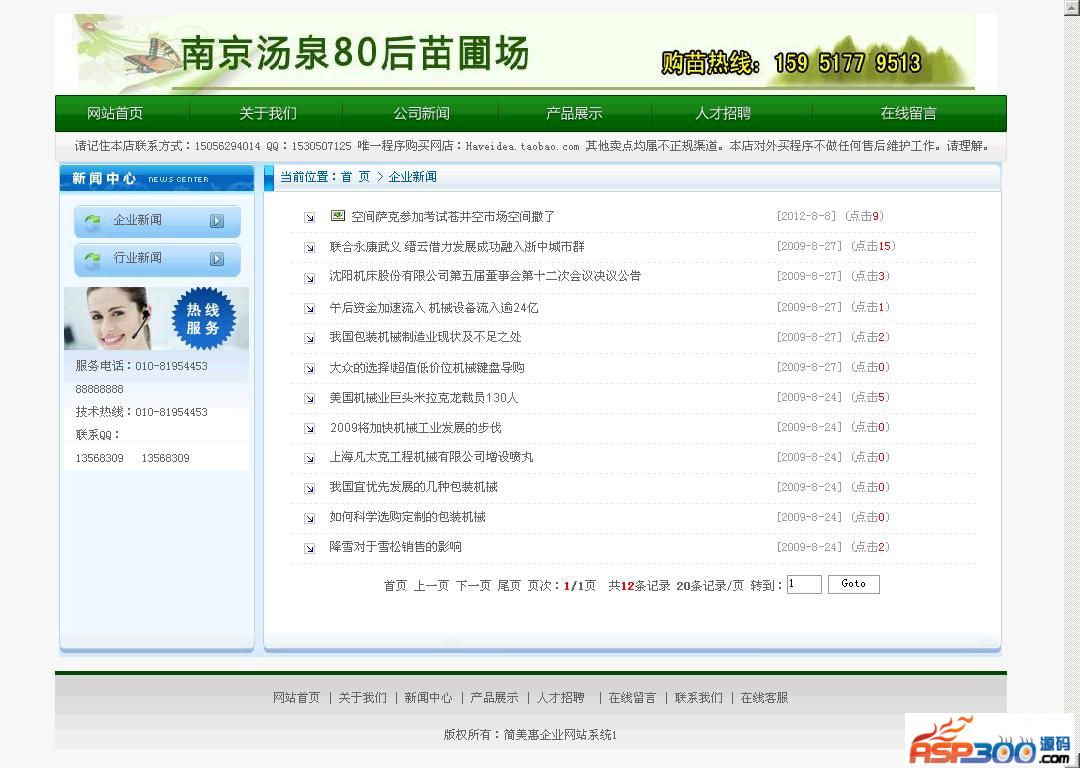Click the green refresh icon on 行业新闻
1080x768 pixels.
click(x=93, y=259)
